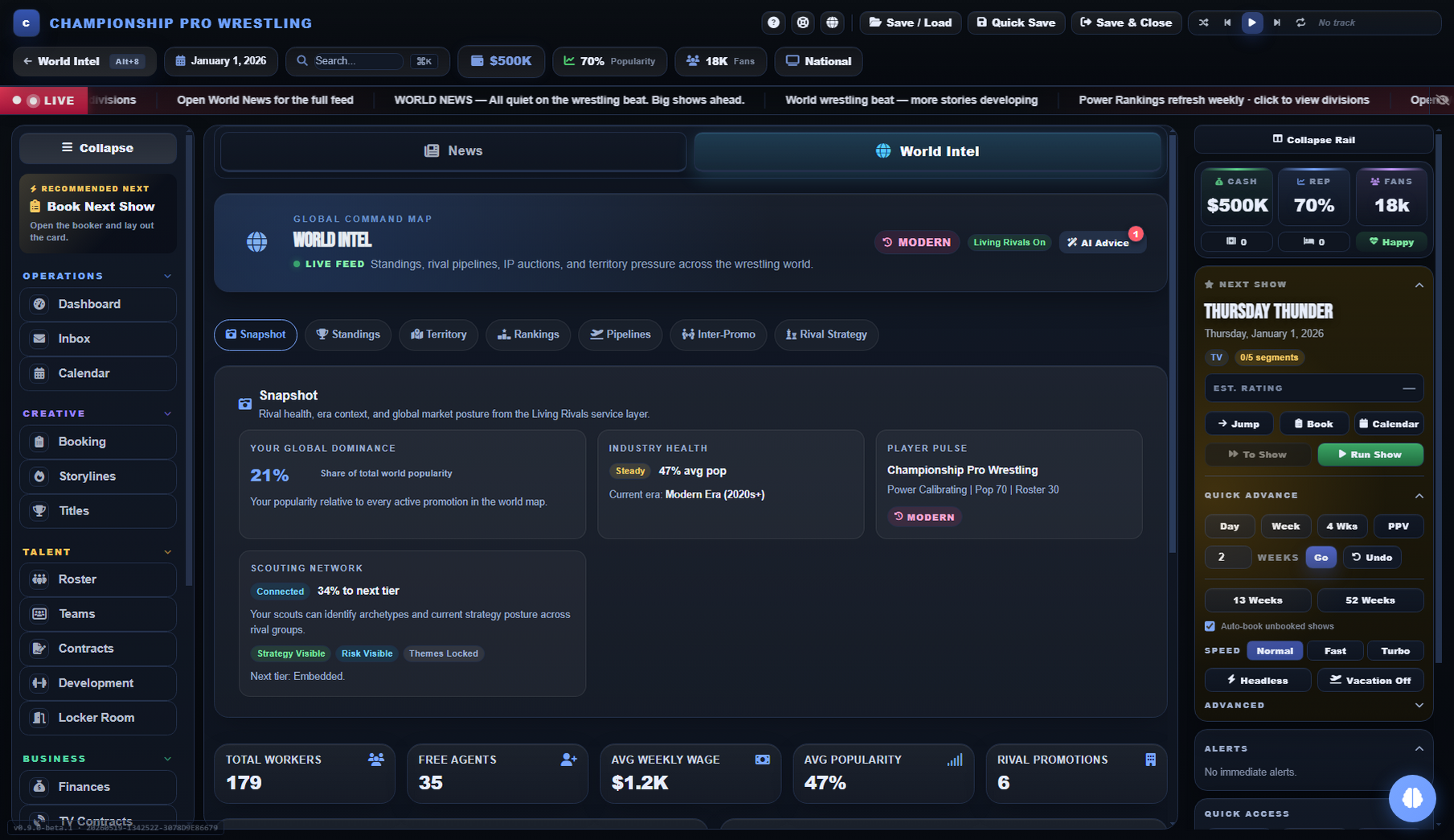
Task: Open the AI assistant brain bubble
Action: coord(1412,797)
